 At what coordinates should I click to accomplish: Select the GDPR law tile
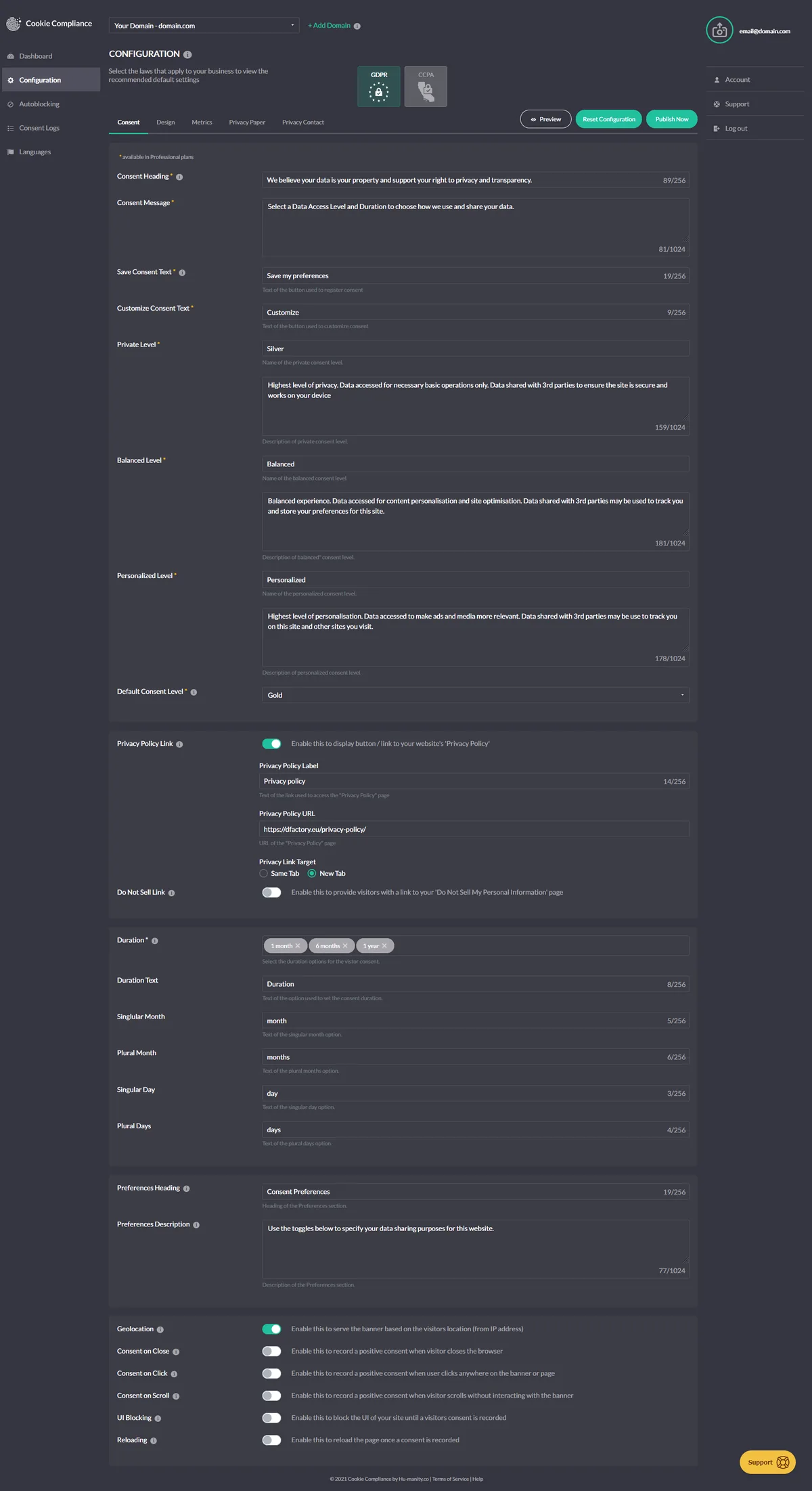pos(378,87)
